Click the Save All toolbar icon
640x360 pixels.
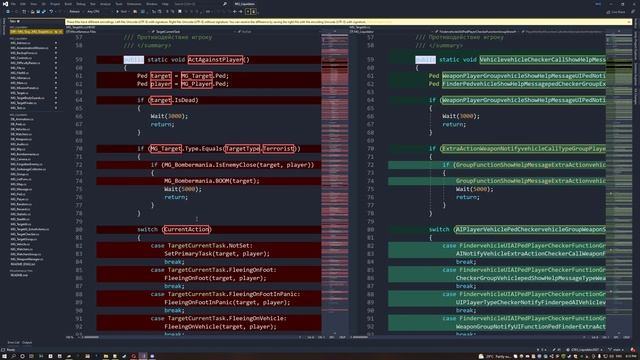(44, 11)
